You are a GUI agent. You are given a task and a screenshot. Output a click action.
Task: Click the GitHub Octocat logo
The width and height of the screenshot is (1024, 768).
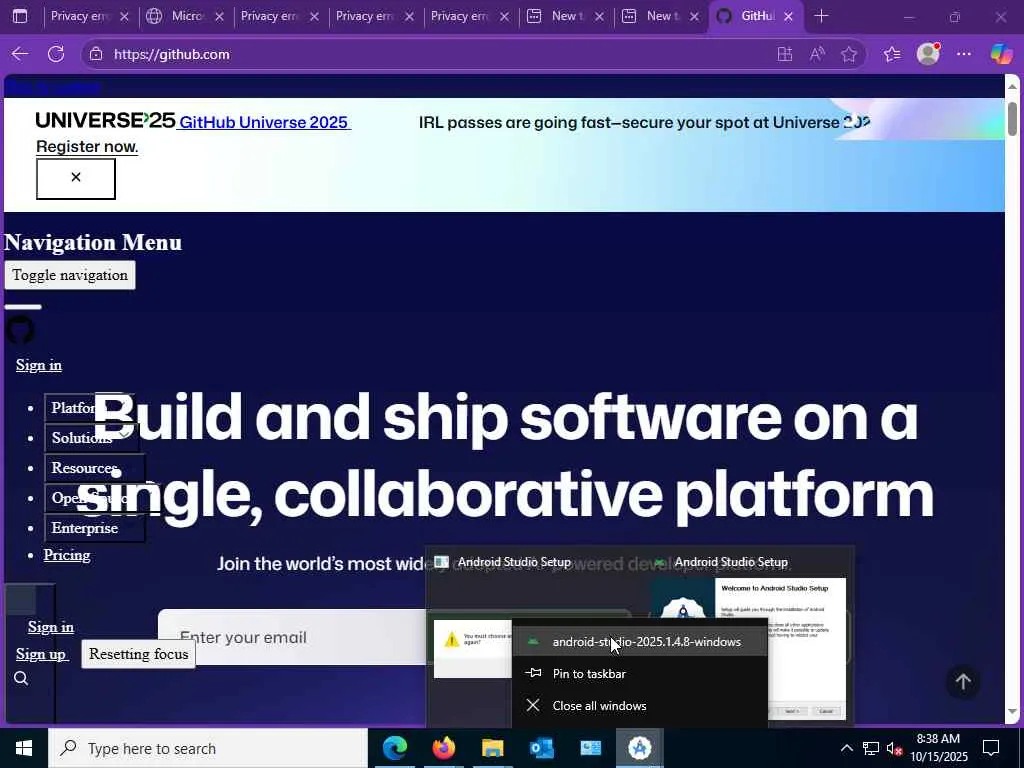point(20,330)
